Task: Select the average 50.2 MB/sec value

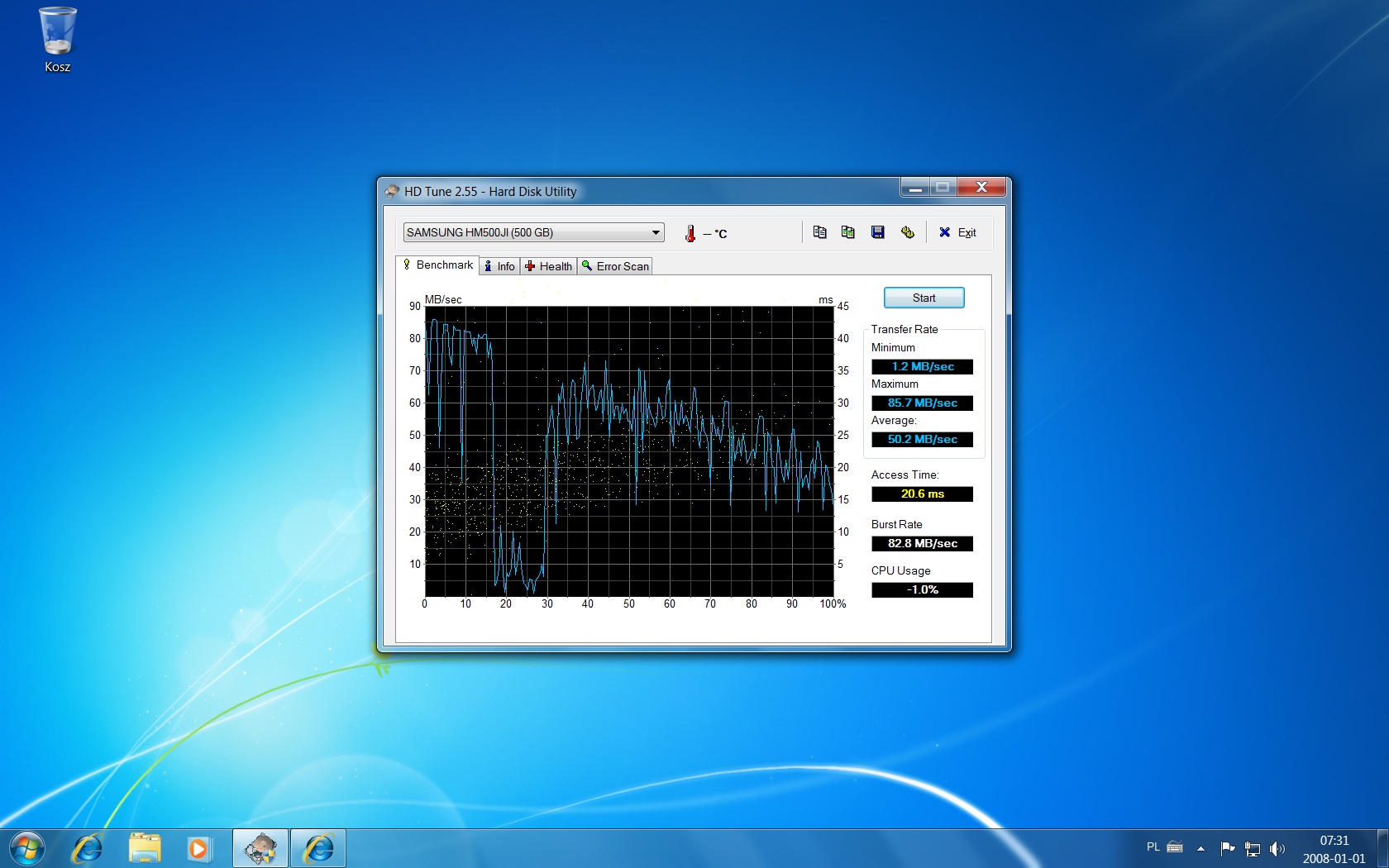Action: click(922, 439)
